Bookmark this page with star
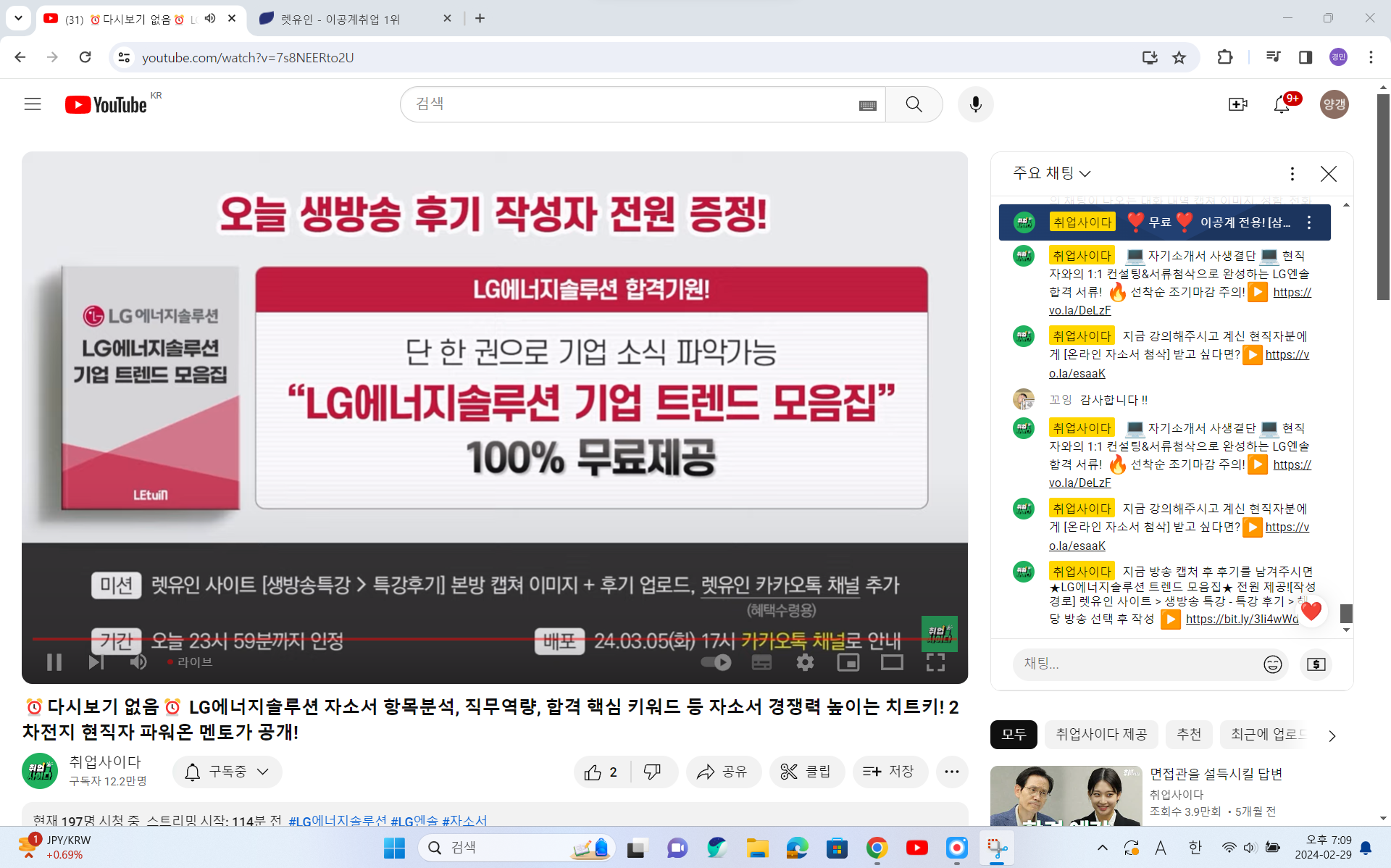The height and width of the screenshot is (868, 1391). click(1179, 57)
